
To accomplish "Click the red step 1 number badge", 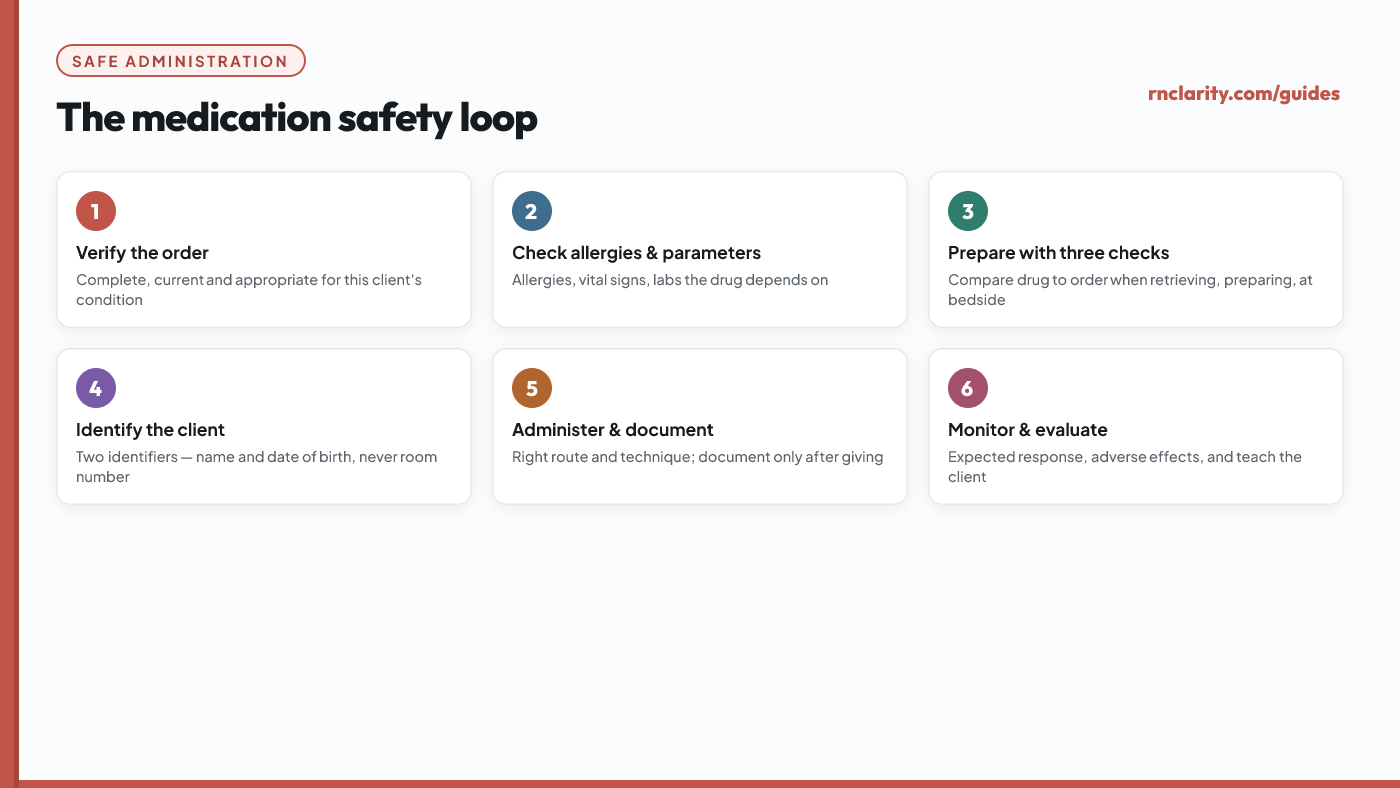I will tap(96, 211).
